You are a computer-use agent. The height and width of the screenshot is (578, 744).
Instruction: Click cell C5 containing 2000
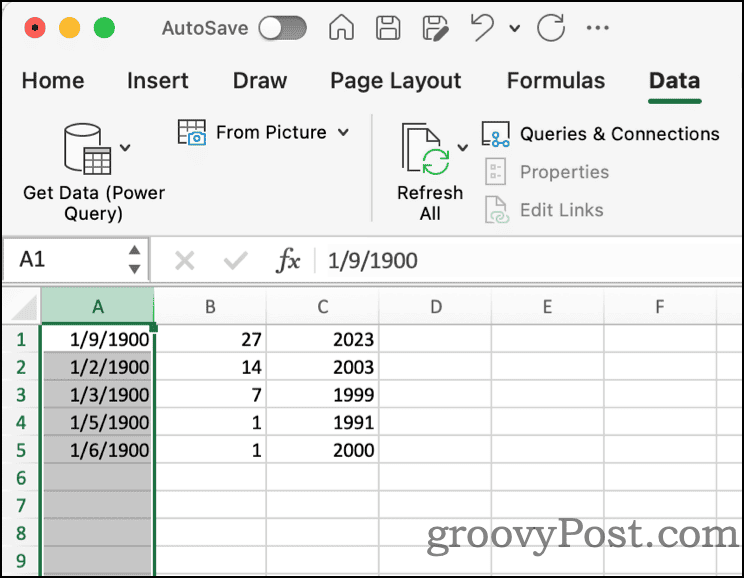[323, 450]
